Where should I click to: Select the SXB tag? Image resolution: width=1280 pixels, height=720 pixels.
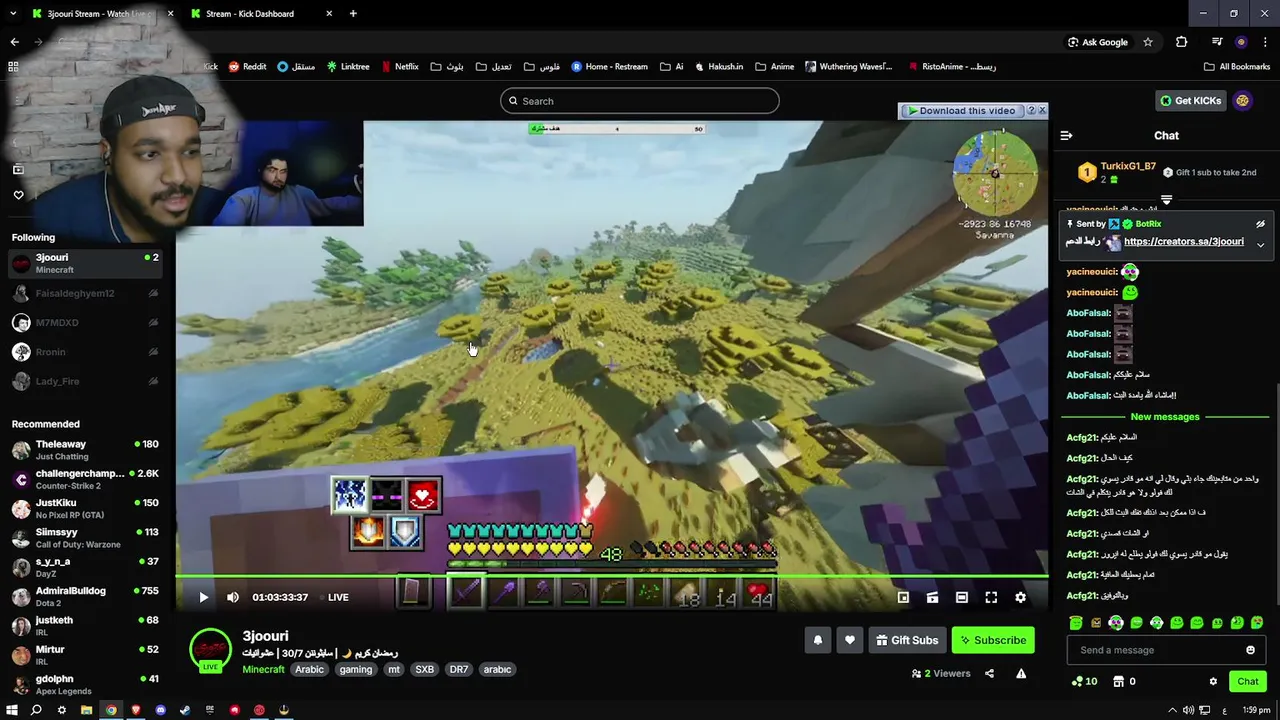pyautogui.click(x=424, y=669)
